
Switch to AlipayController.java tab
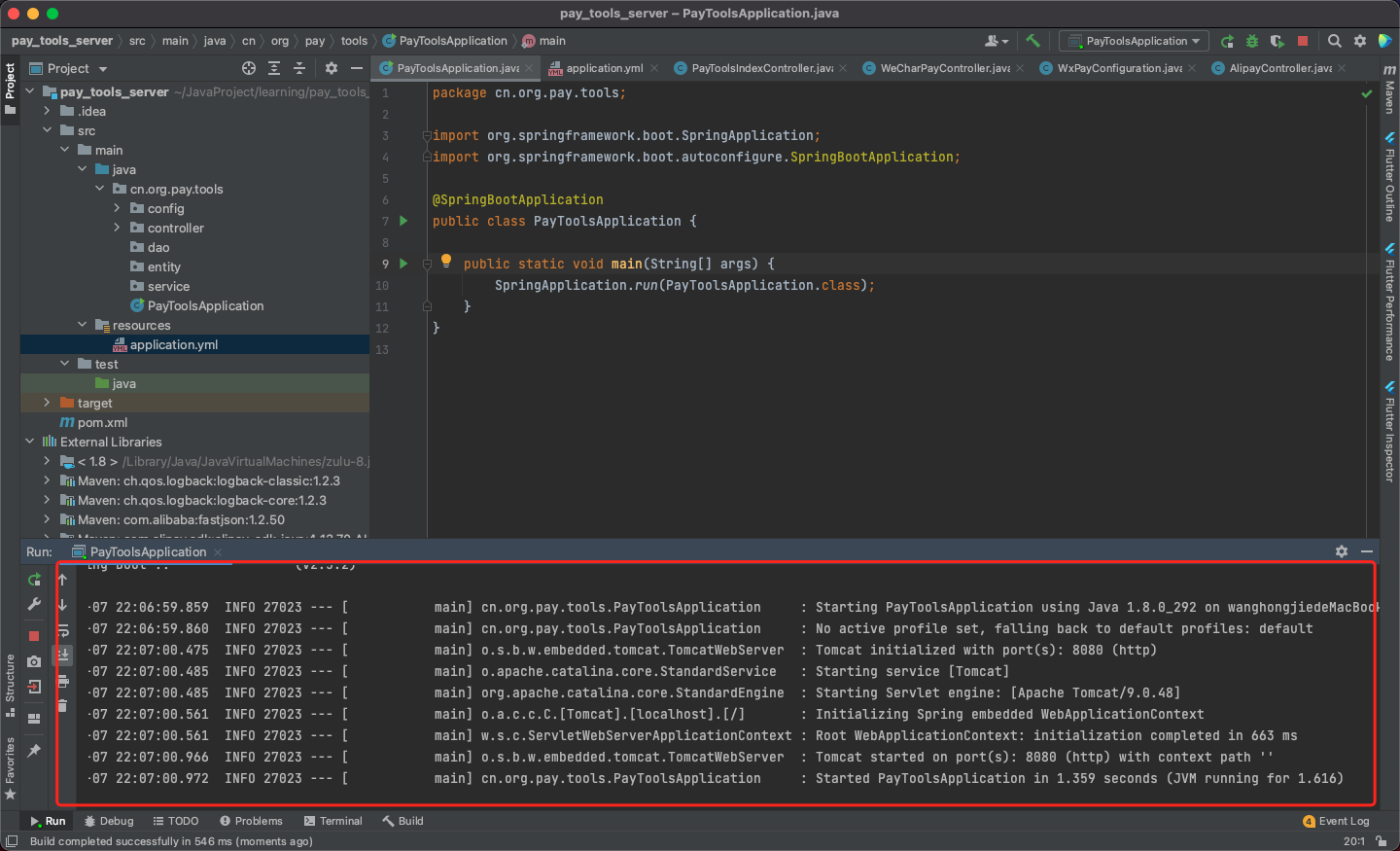click(1279, 68)
